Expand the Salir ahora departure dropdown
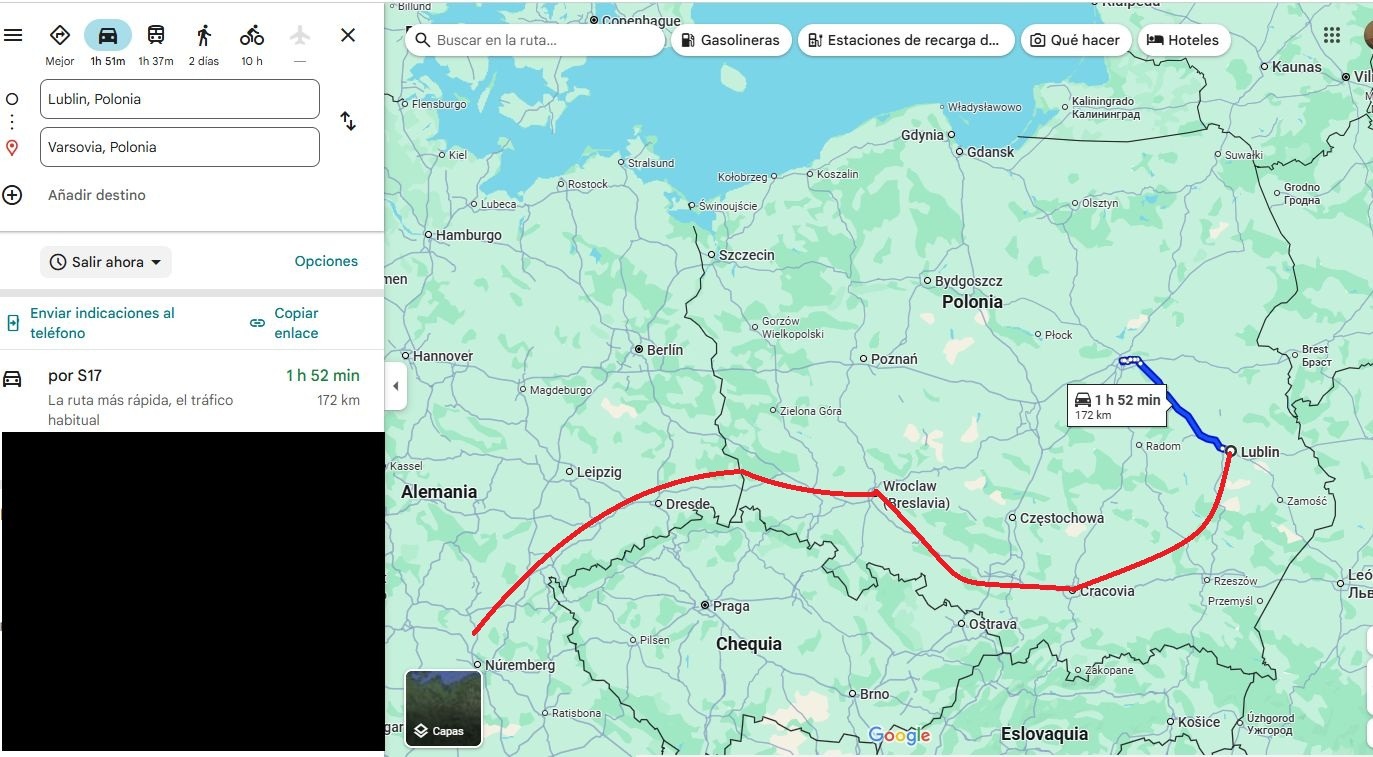This screenshot has width=1373, height=757. (106, 262)
